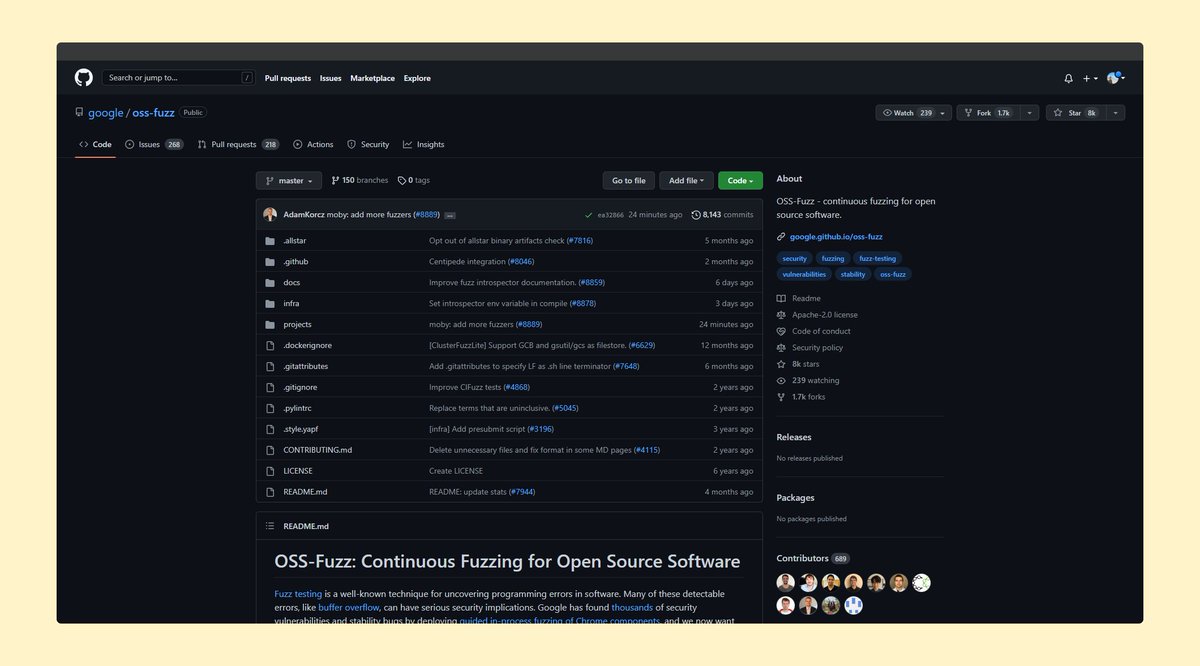Open the master branch selector
The width and height of the screenshot is (1200, 666).
tap(288, 180)
